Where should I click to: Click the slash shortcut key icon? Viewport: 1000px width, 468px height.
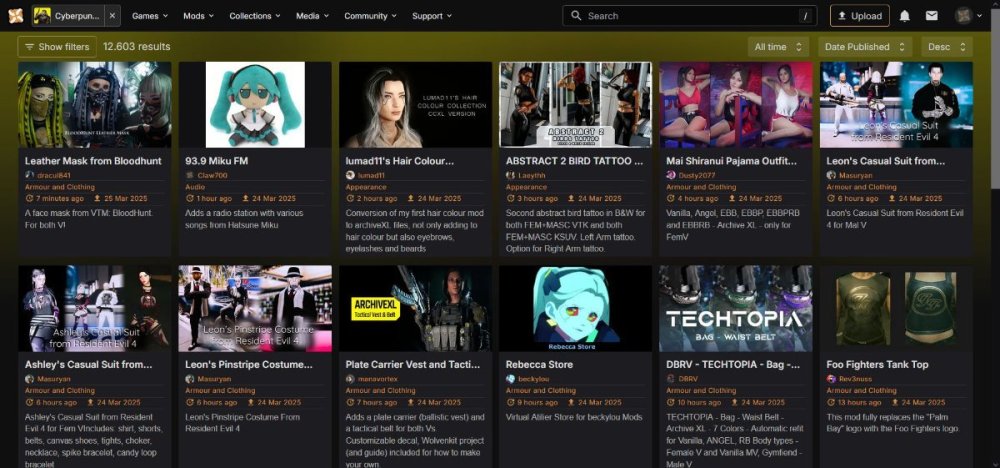click(805, 16)
